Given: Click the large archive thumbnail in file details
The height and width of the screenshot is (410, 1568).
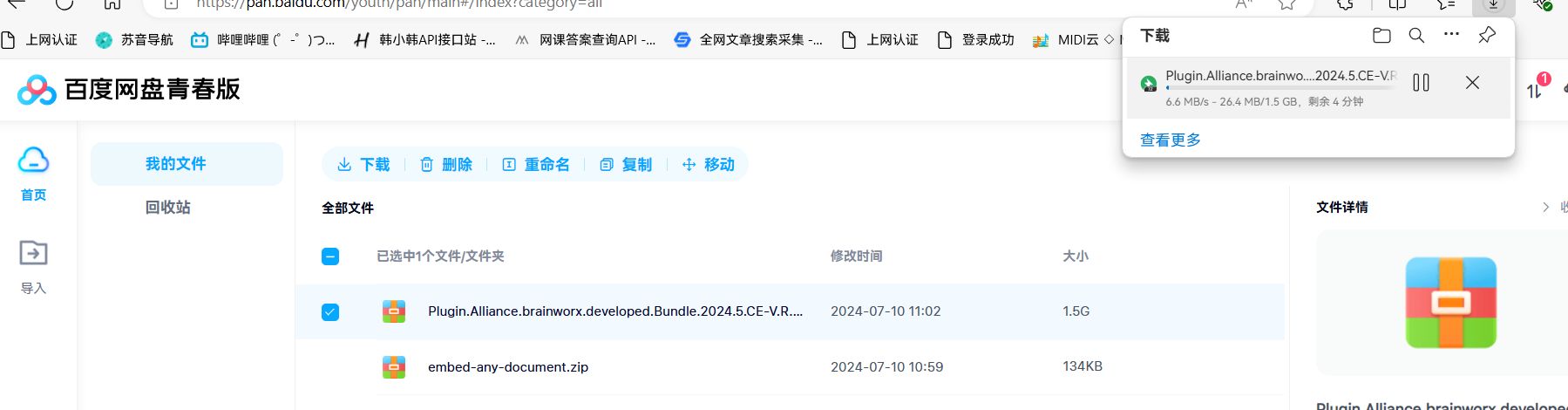Looking at the screenshot, I should tap(1451, 303).
